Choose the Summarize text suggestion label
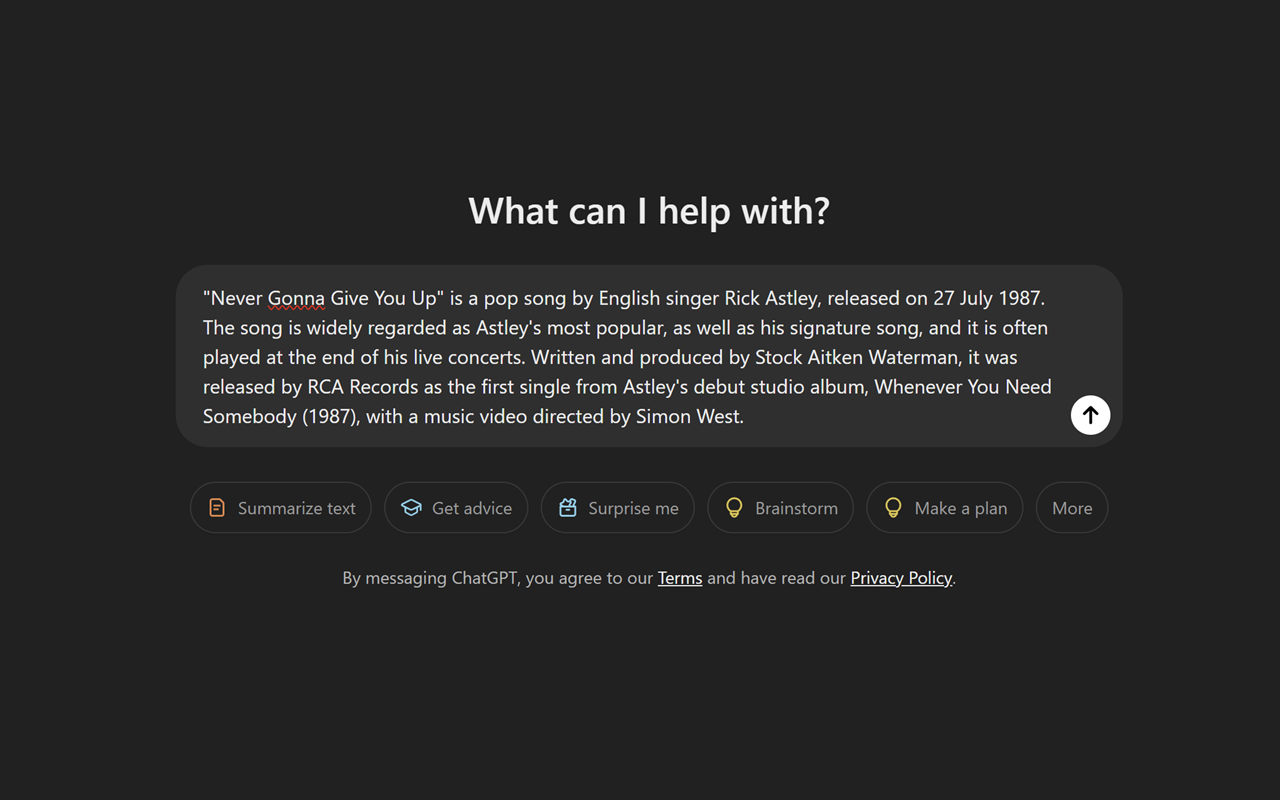1280x800 pixels. 296,508
